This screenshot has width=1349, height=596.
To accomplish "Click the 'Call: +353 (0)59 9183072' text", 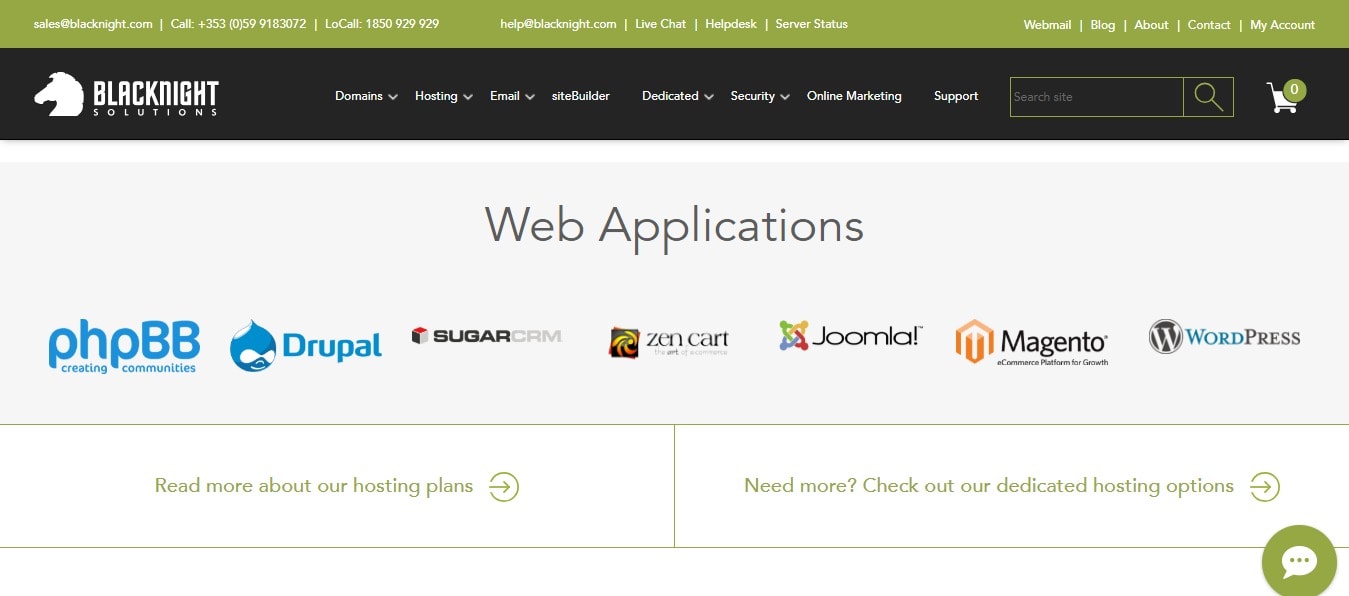I will coord(238,24).
